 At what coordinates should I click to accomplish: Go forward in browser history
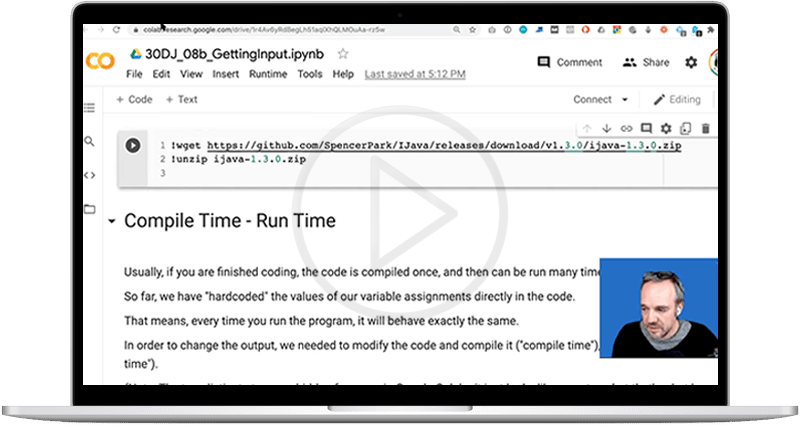tap(101, 30)
